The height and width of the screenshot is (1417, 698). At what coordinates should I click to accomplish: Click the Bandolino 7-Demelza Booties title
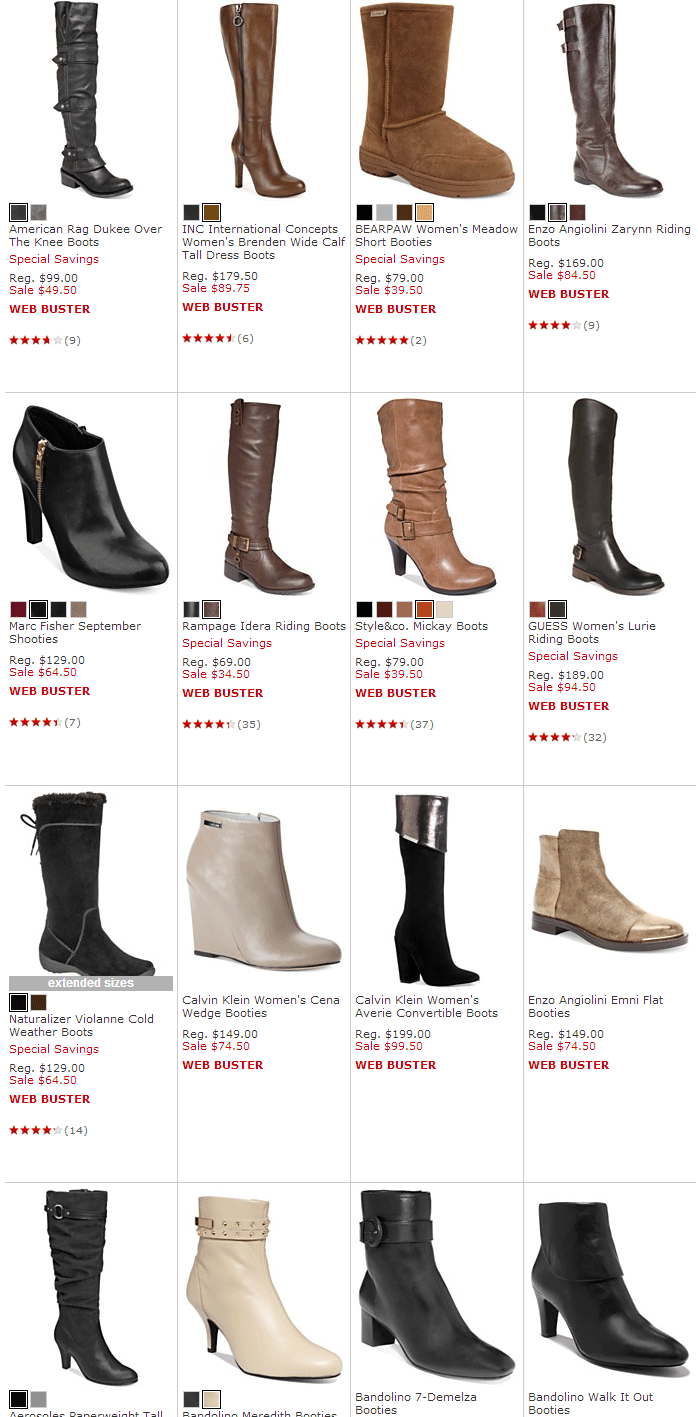(416, 1403)
